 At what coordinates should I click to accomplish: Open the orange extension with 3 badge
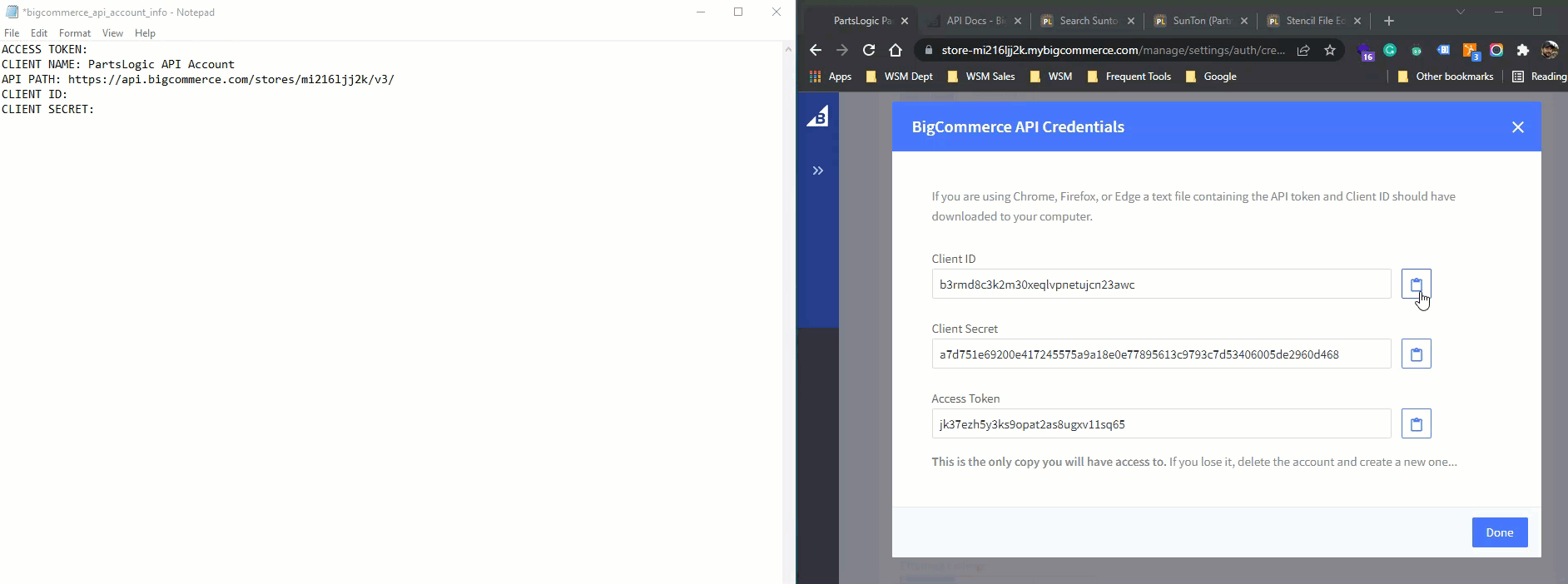click(1471, 52)
